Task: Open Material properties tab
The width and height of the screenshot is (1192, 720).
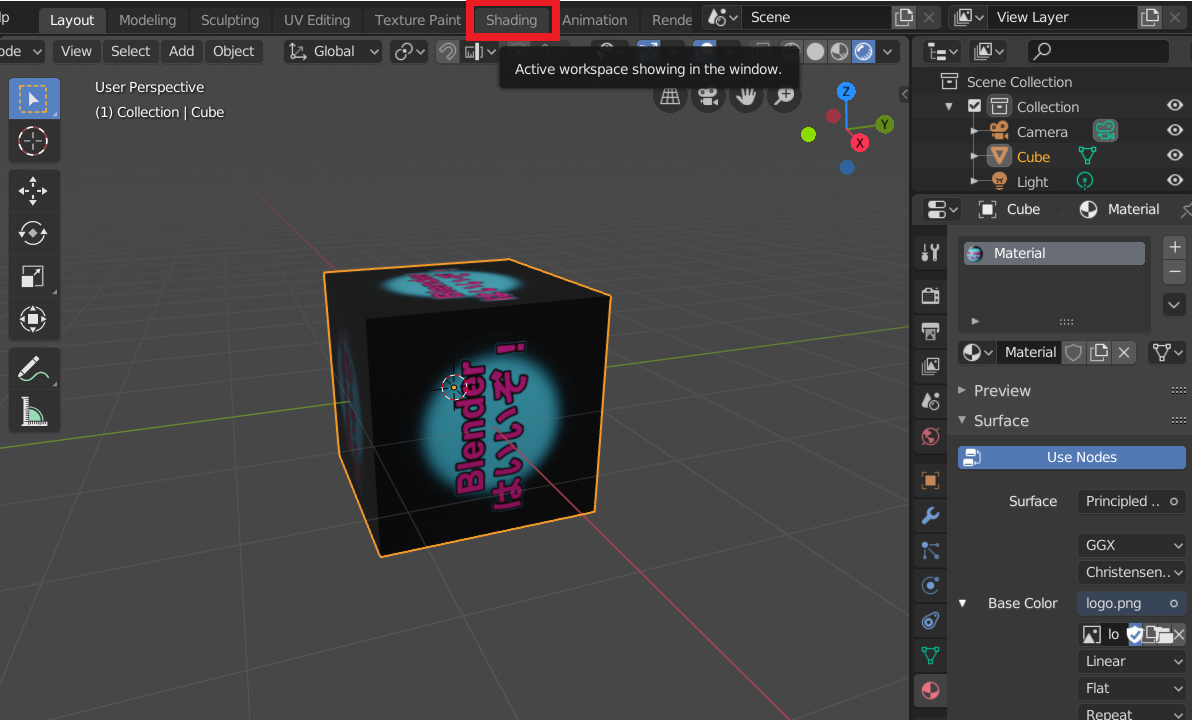Action: [930, 690]
